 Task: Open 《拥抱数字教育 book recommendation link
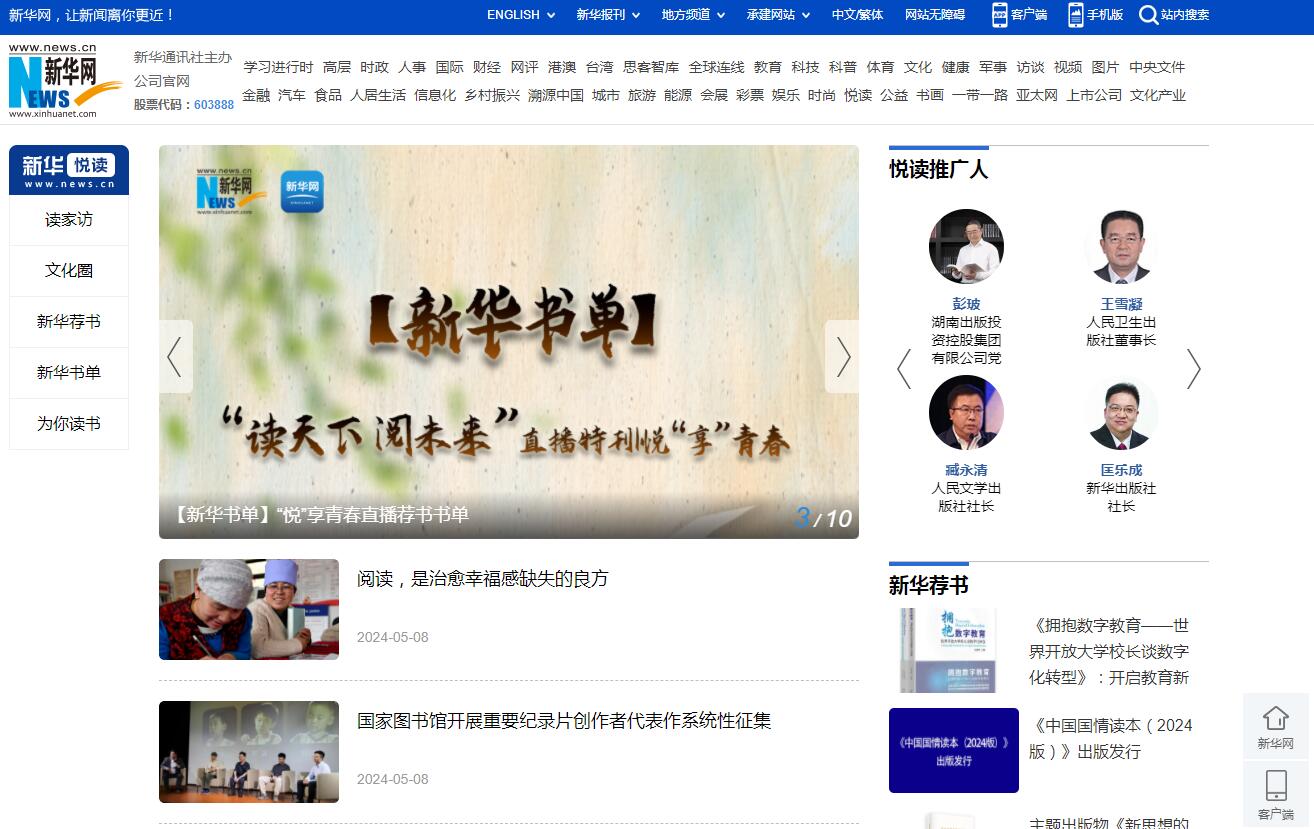pos(1109,651)
